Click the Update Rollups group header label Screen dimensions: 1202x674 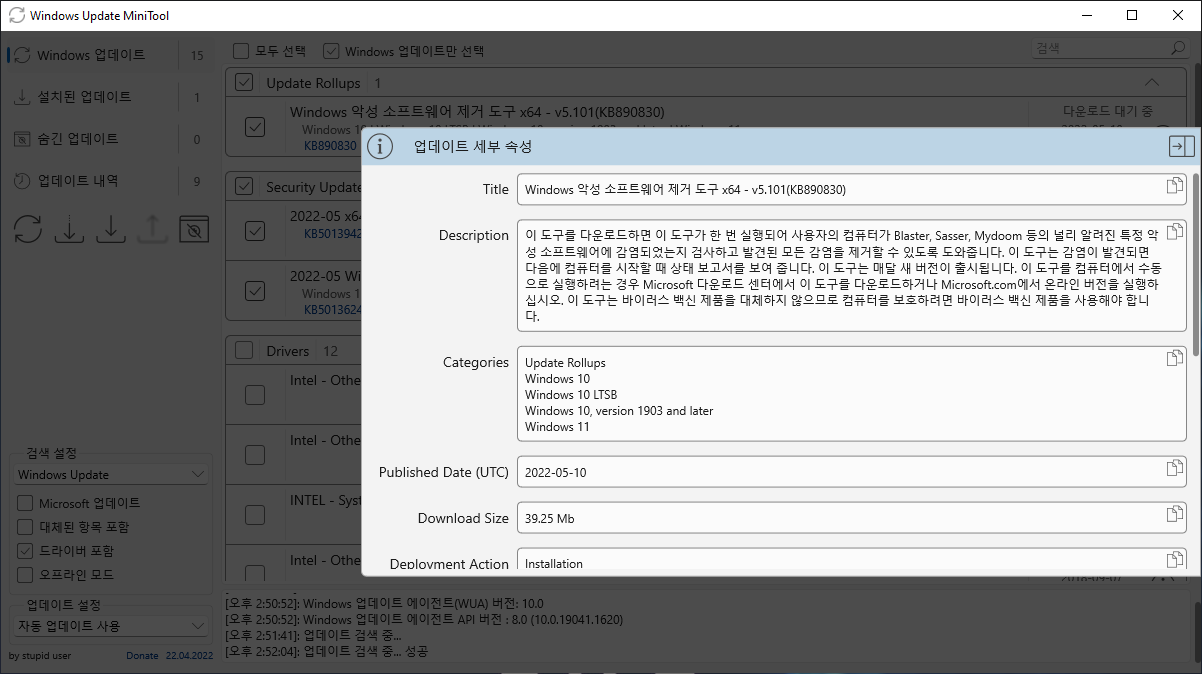tap(313, 83)
